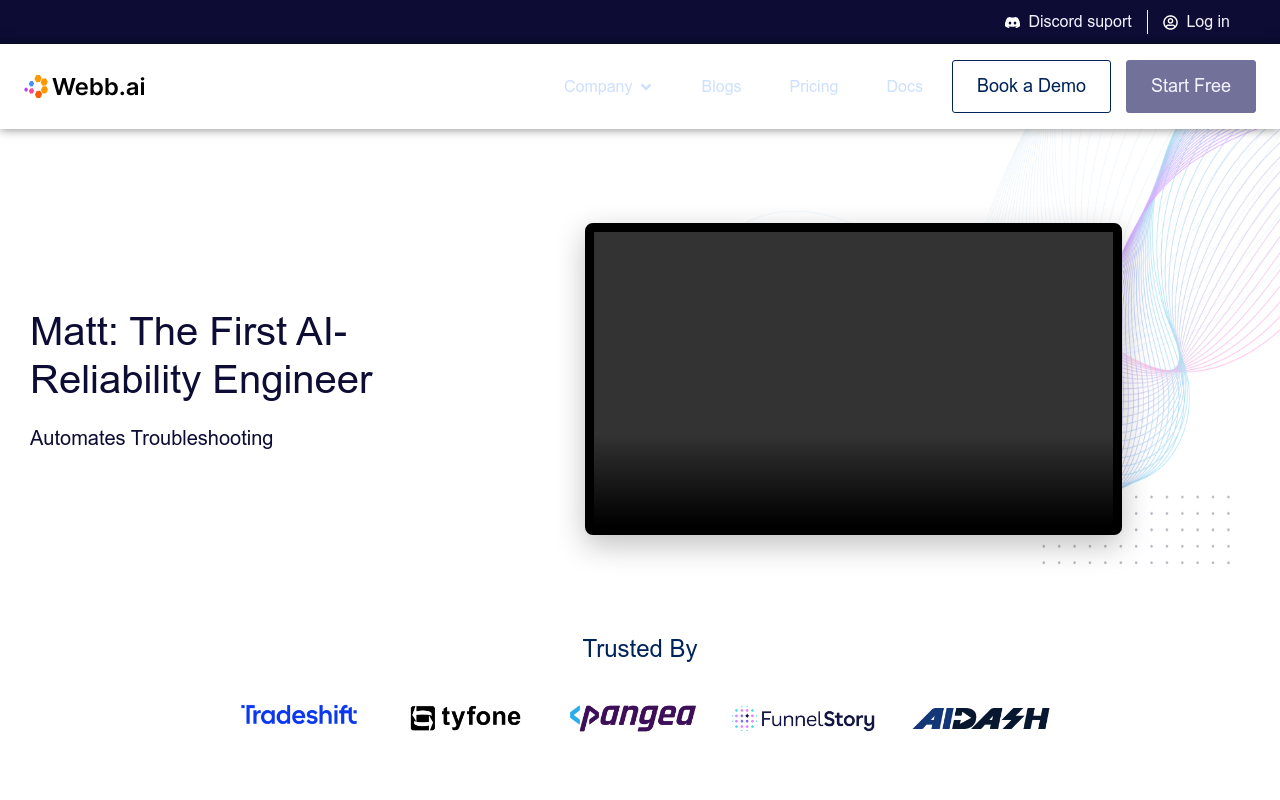Click the AiDash logo
This screenshot has height=800, width=1280.
[x=981, y=718]
